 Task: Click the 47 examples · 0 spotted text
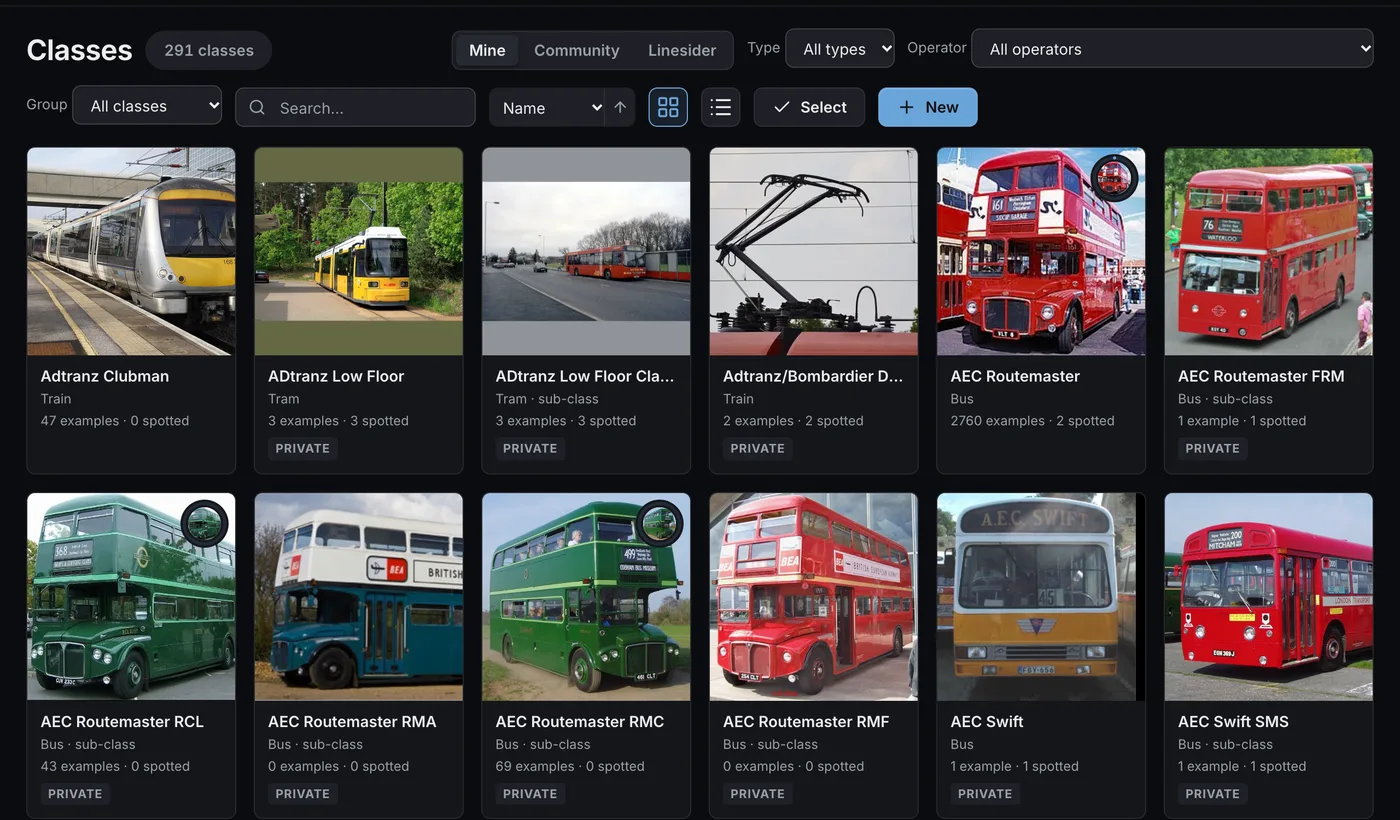(115, 421)
